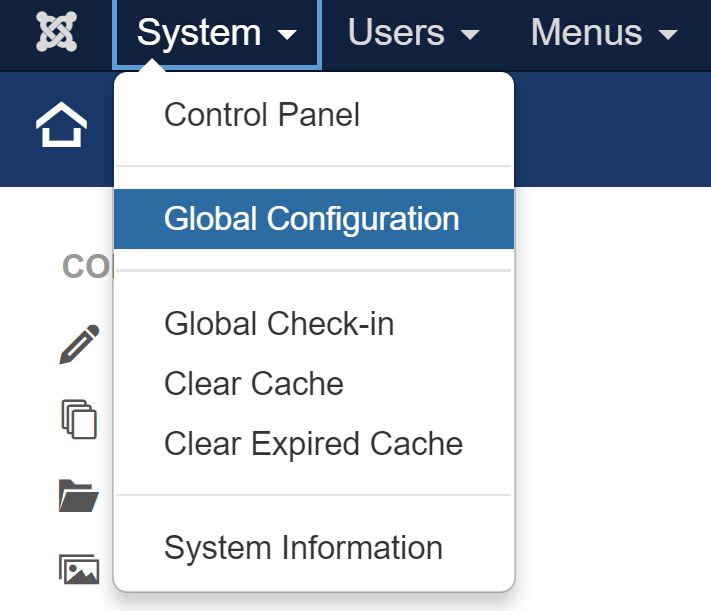Choose Global Check-in
The height and width of the screenshot is (611, 711).
279,324
